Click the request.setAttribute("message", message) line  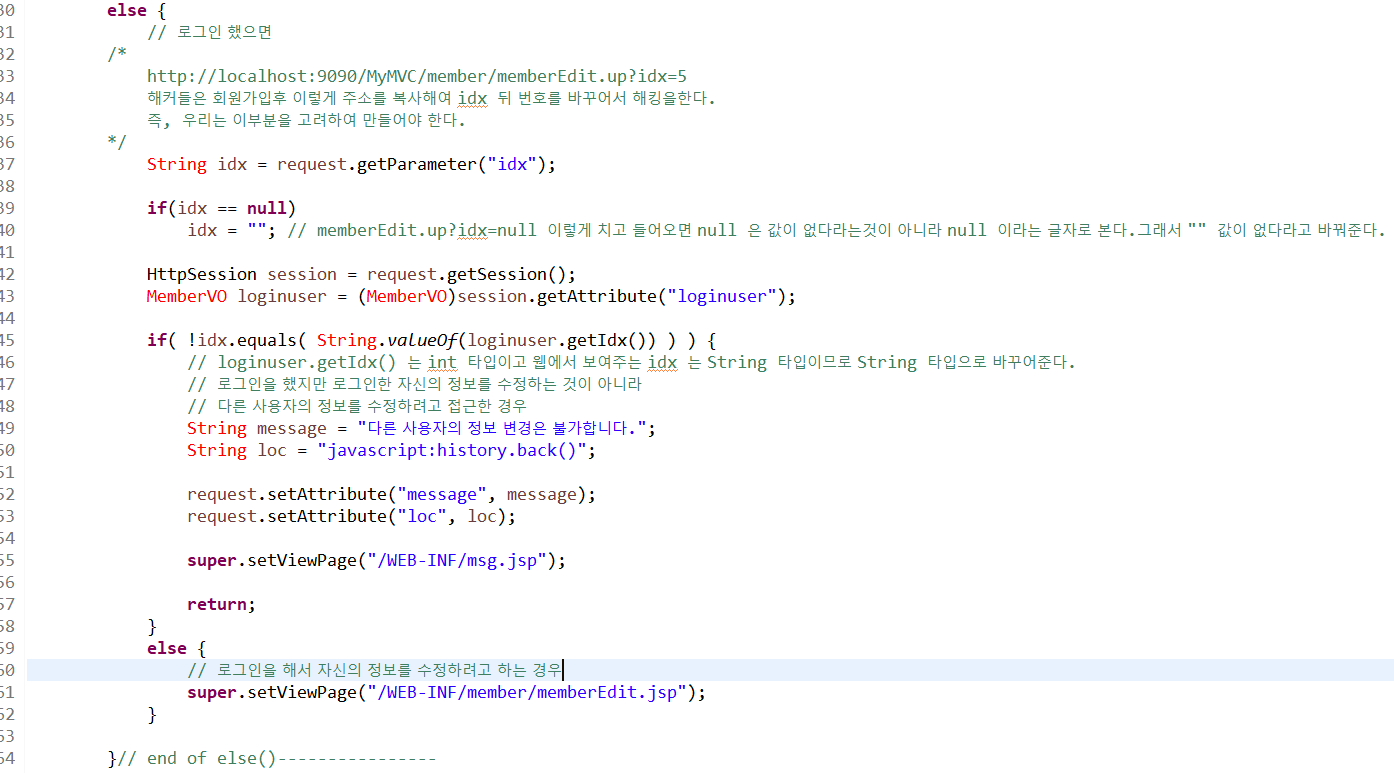[391, 494]
